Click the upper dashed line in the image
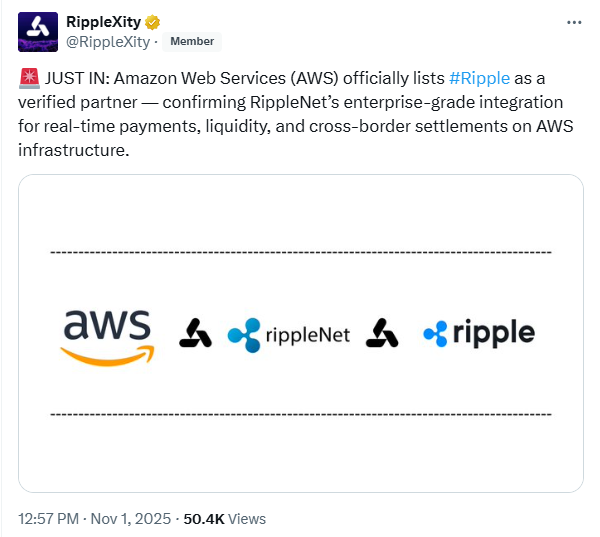The image size is (600, 537). 300,253
